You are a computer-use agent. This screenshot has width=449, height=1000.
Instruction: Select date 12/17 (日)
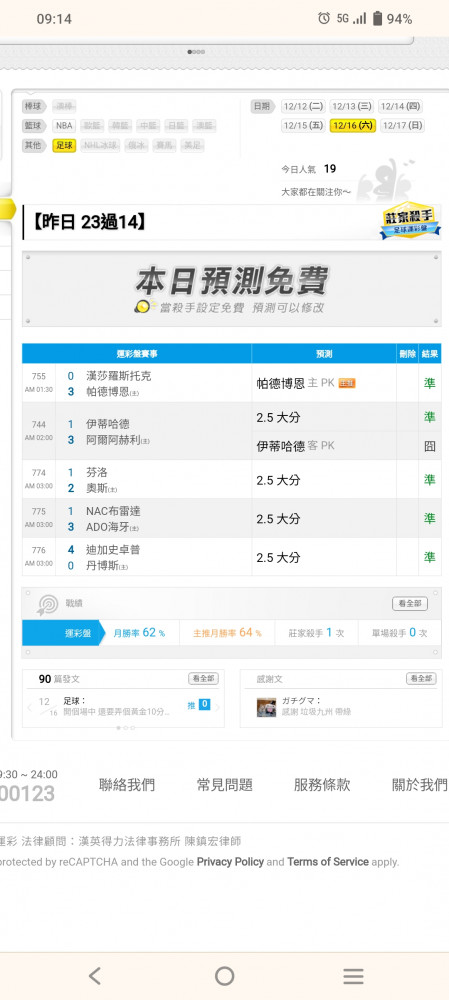tap(402, 126)
